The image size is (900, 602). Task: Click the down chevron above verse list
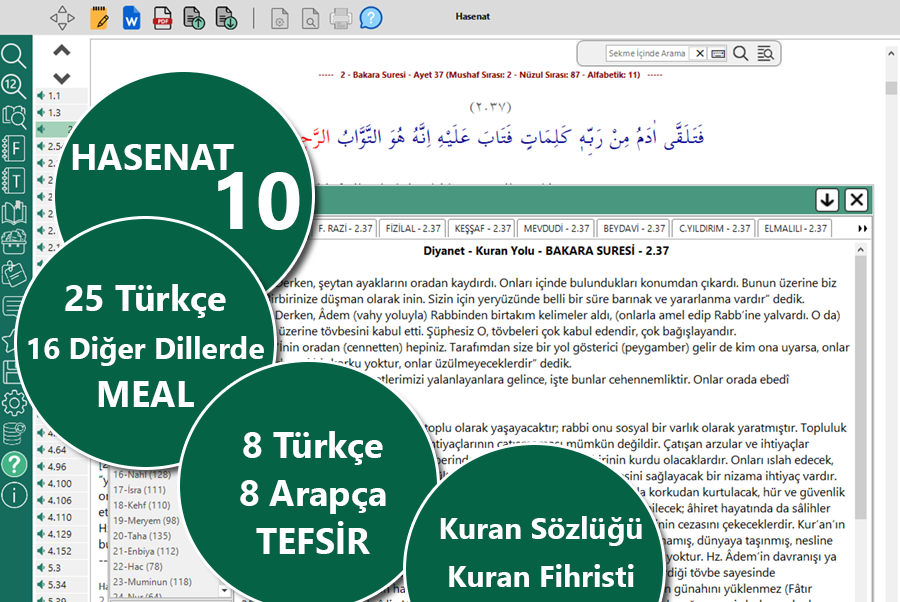61,77
